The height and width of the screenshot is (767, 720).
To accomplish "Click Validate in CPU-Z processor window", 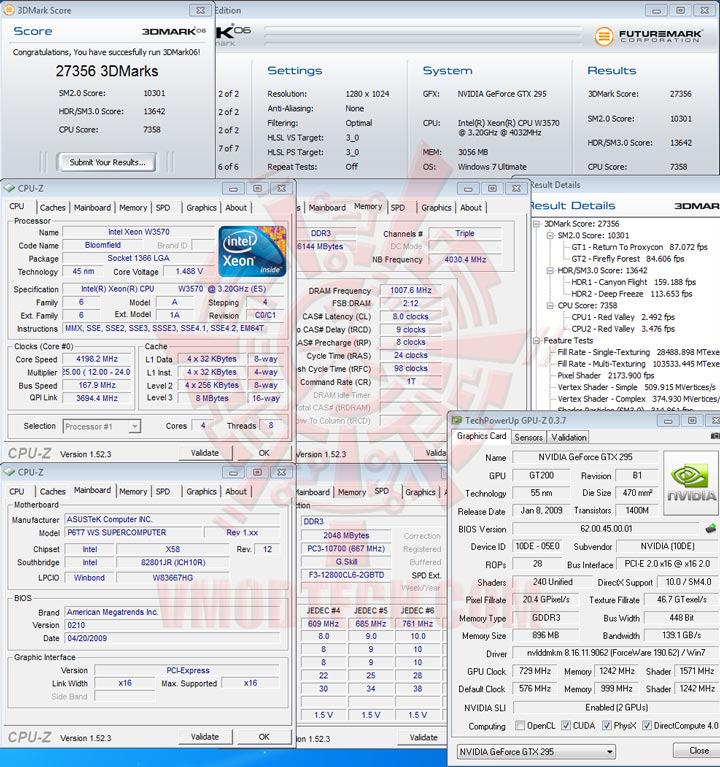I will click(204, 453).
